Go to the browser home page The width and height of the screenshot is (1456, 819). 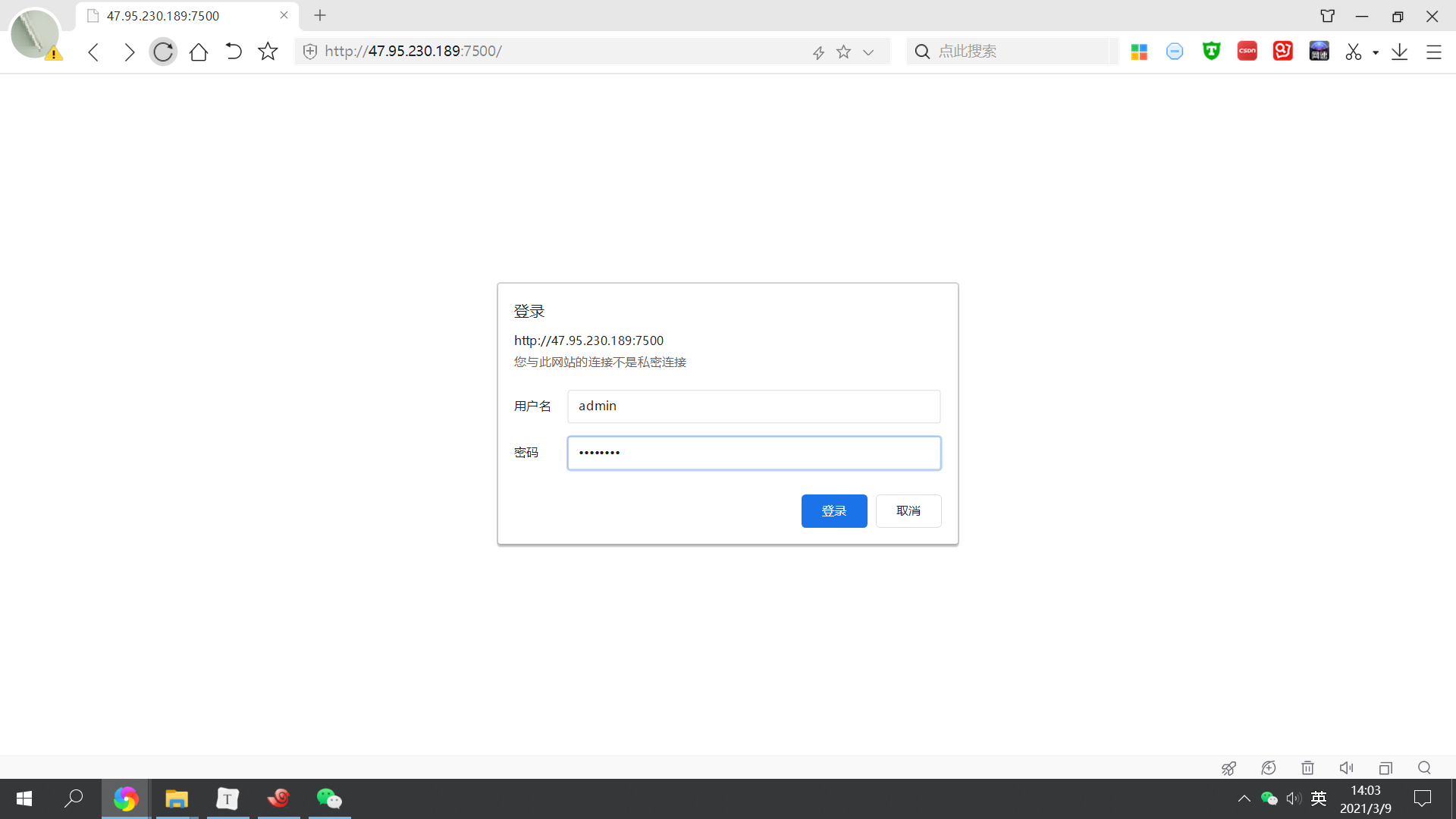[199, 51]
